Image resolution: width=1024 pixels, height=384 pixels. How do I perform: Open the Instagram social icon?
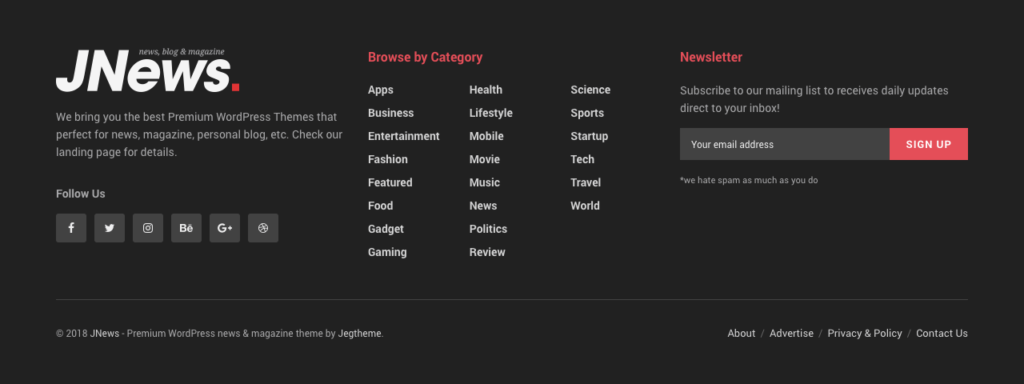[148, 228]
